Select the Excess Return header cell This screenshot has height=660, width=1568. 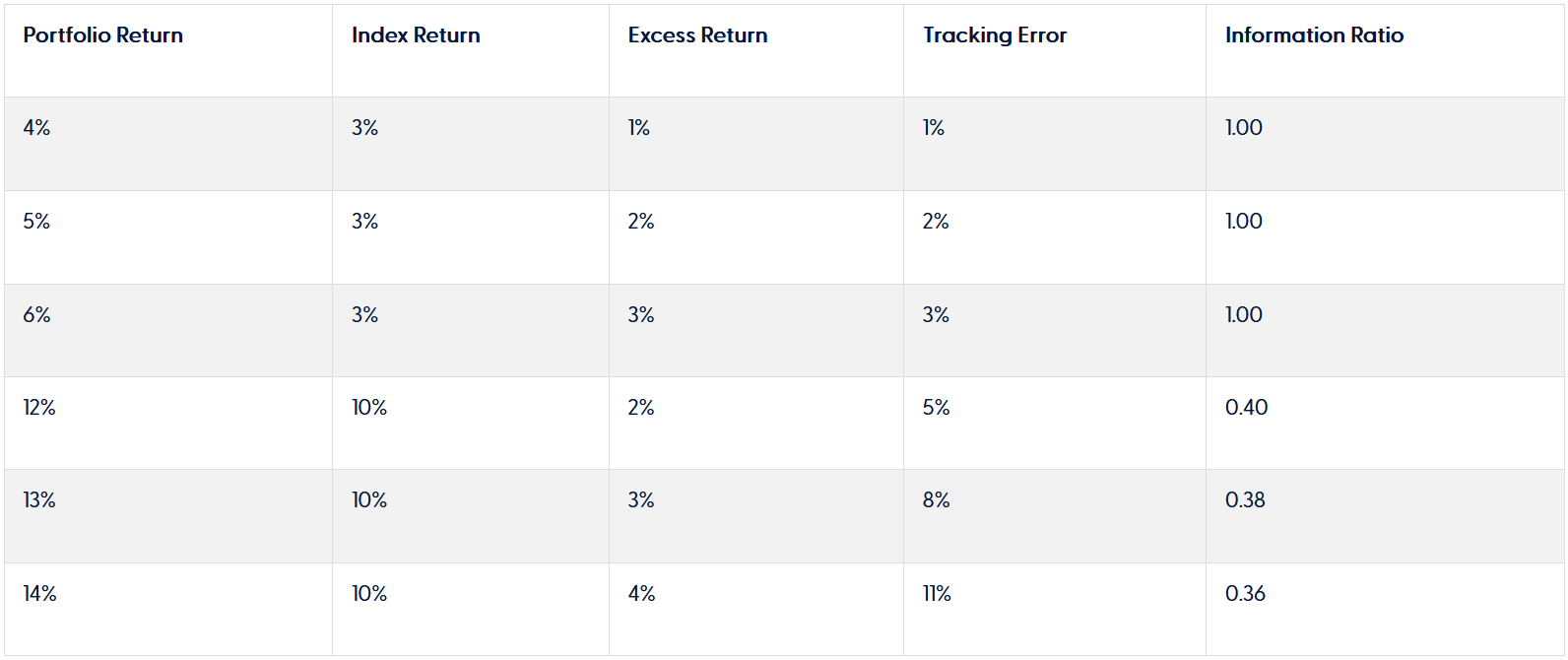(x=697, y=35)
